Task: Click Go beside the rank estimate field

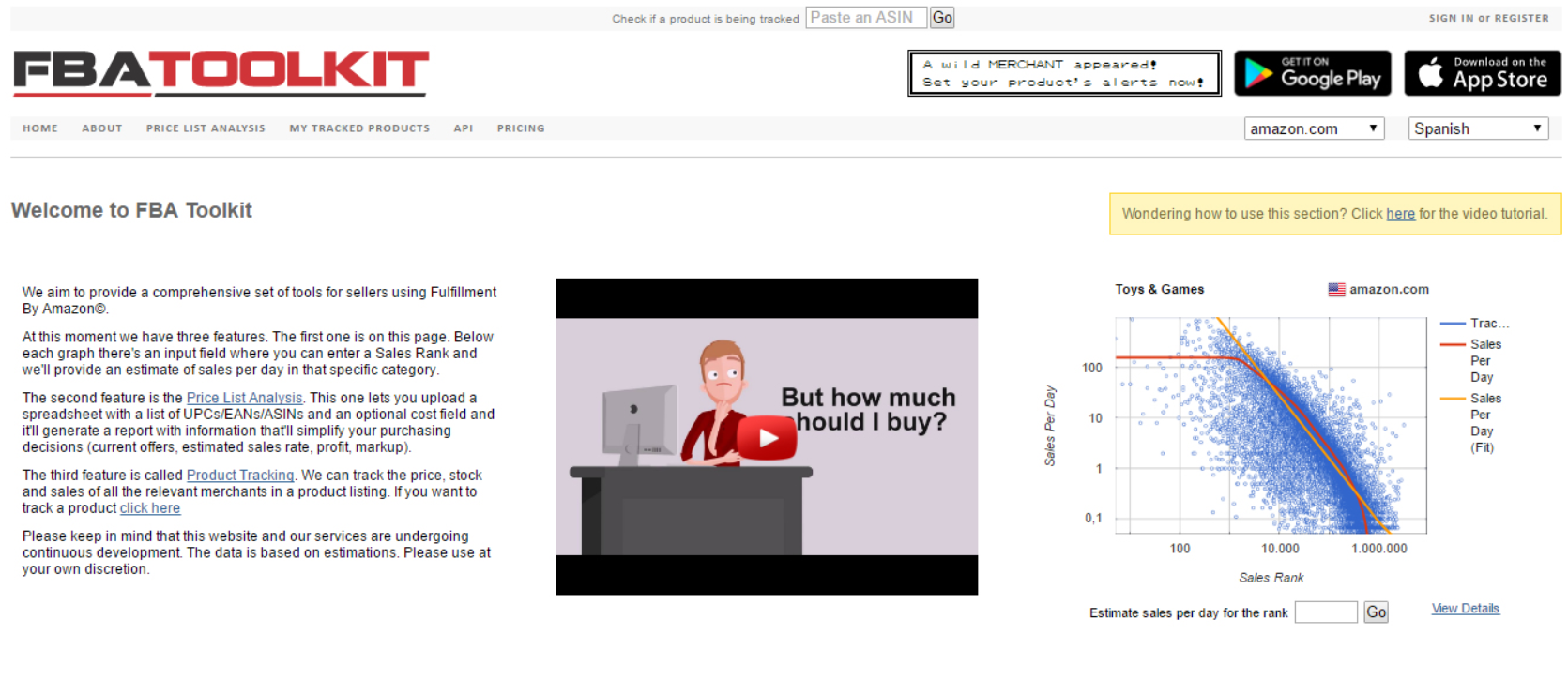Action: (x=1376, y=612)
